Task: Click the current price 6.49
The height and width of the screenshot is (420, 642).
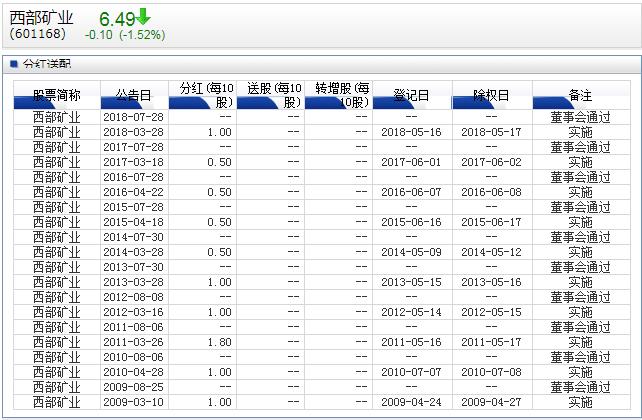Action: click(117, 19)
